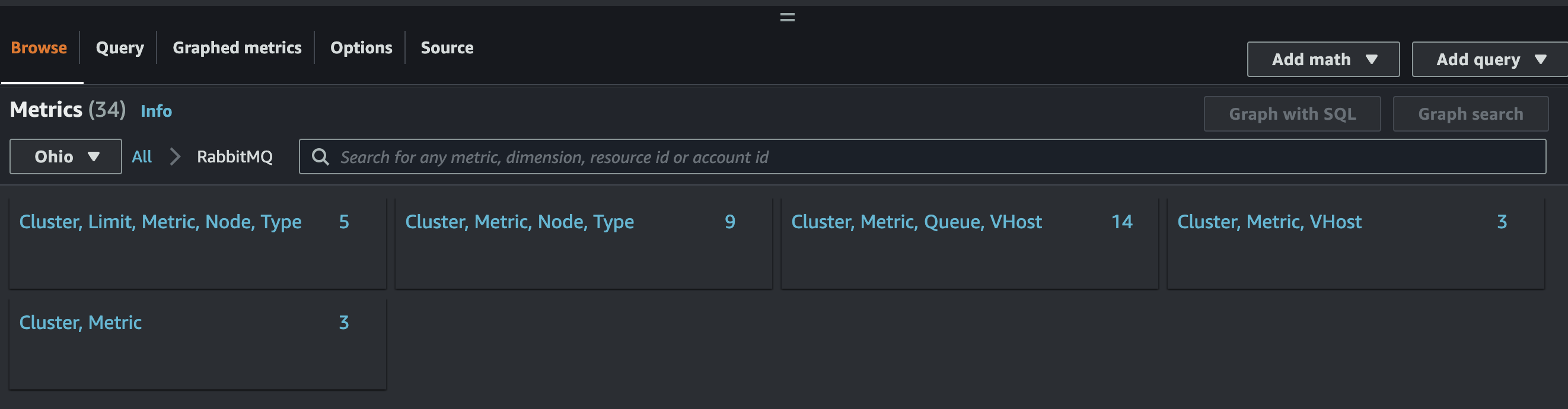Click the breadcrumb chevron before RabbitMQ
The image size is (1568, 409).
(x=175, y=157)
